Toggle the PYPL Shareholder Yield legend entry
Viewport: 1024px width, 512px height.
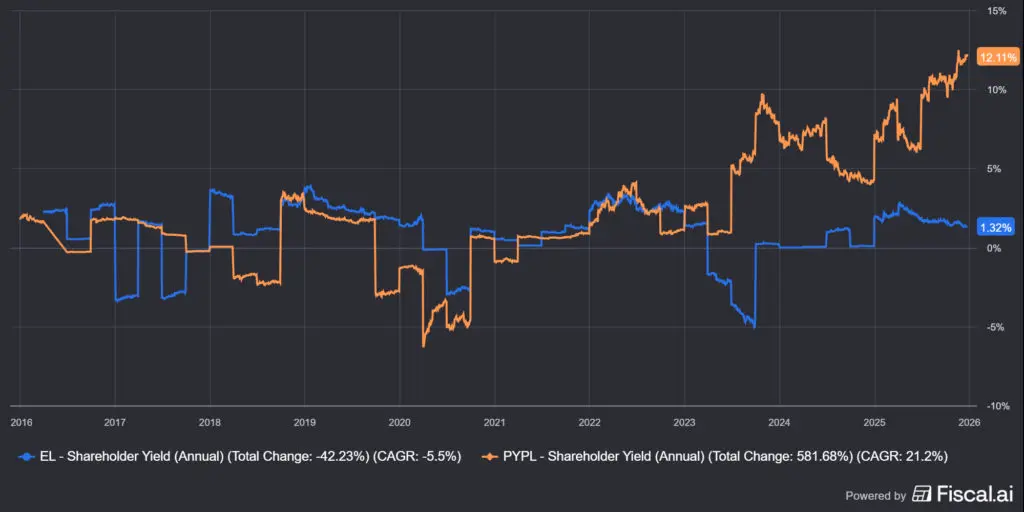(720, 456)
